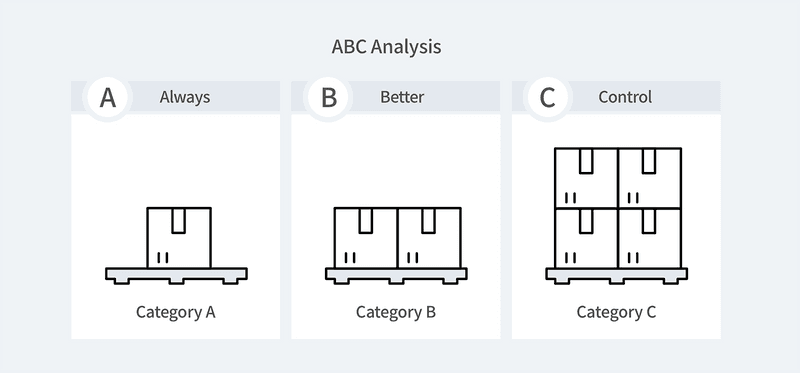
Task: Click the circled letter A badge
Action: (108, 97)
